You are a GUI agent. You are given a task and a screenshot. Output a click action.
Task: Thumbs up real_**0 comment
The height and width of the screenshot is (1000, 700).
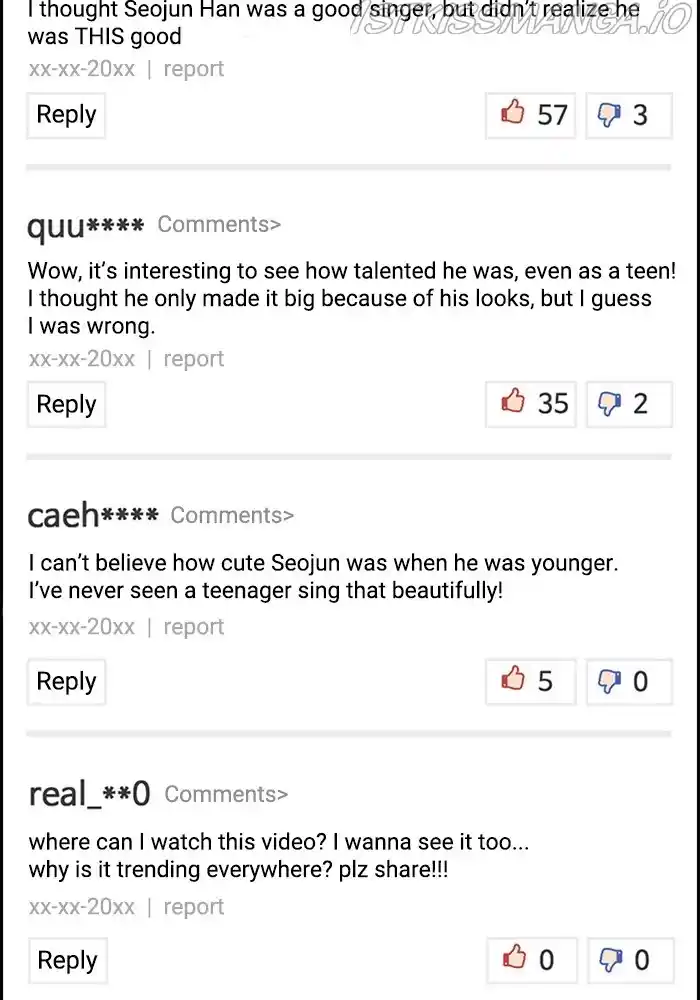(531, 960)
